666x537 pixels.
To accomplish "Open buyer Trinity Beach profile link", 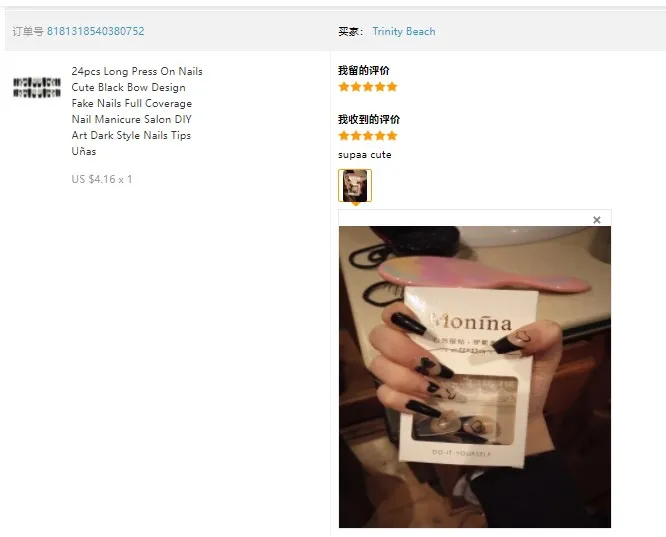I will 404,31.
